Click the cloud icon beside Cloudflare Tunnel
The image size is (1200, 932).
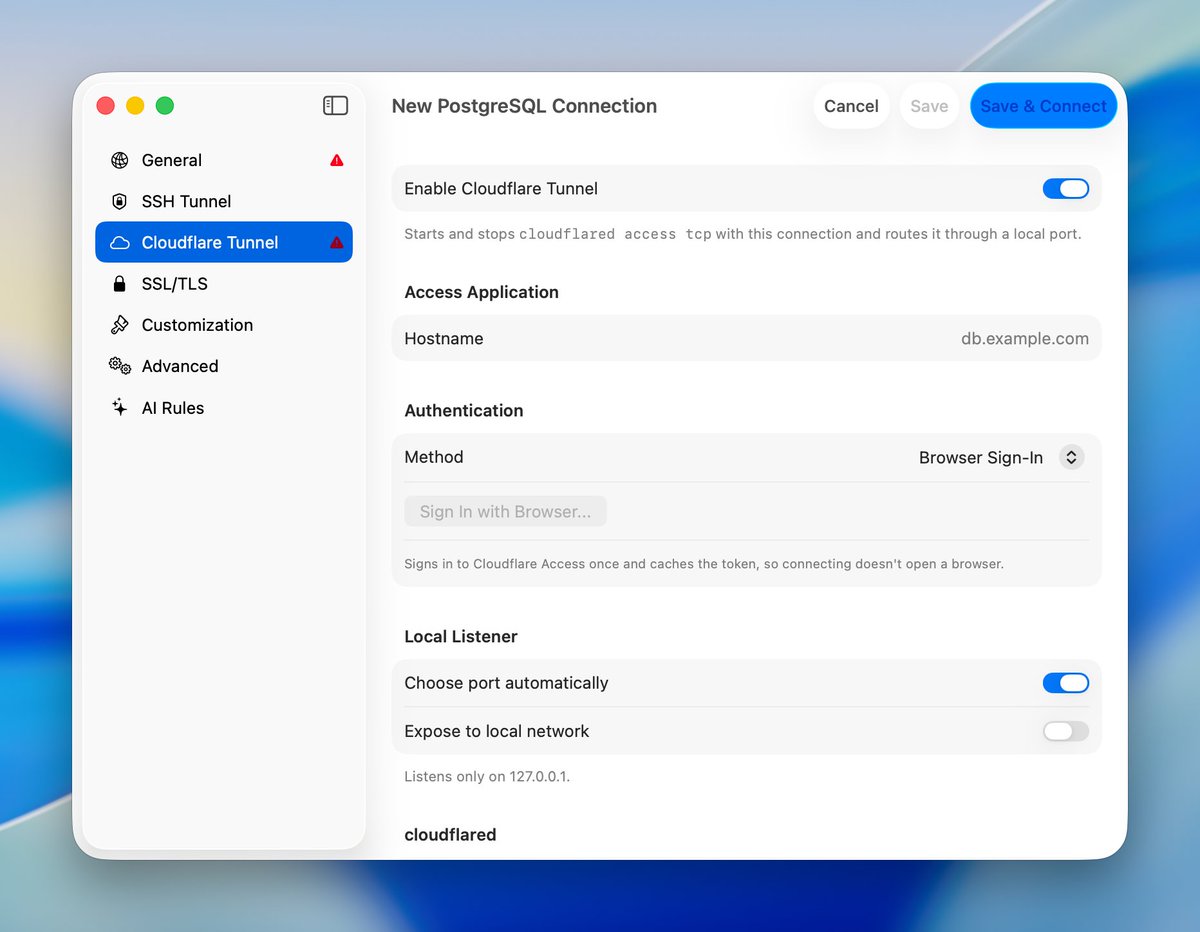[120, 243]
